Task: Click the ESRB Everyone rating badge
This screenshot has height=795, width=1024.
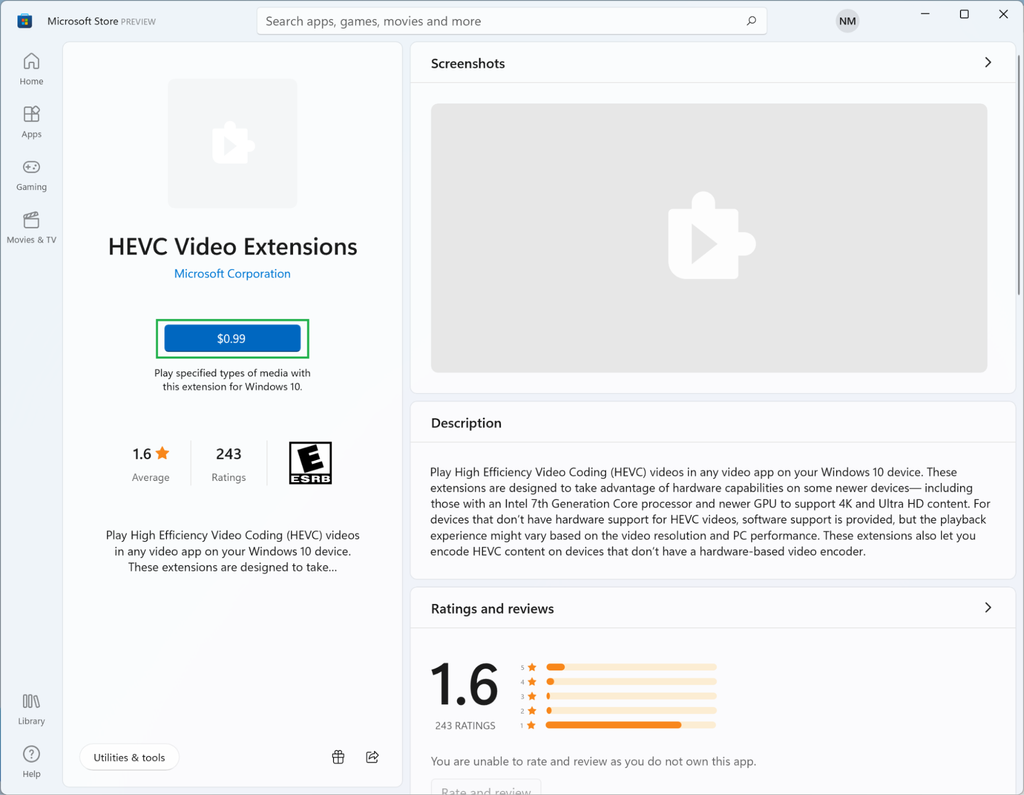Action: click(310, 462)
